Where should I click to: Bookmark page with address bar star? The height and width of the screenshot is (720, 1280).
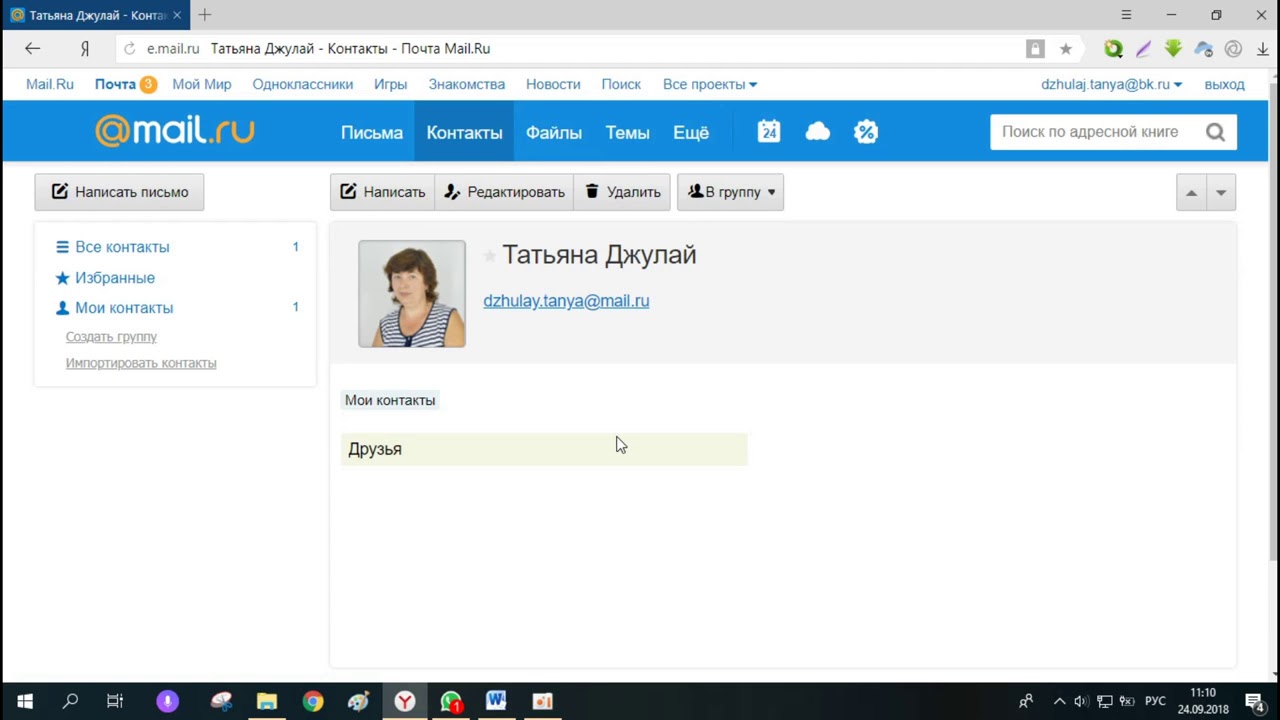tap(1066, 48)
